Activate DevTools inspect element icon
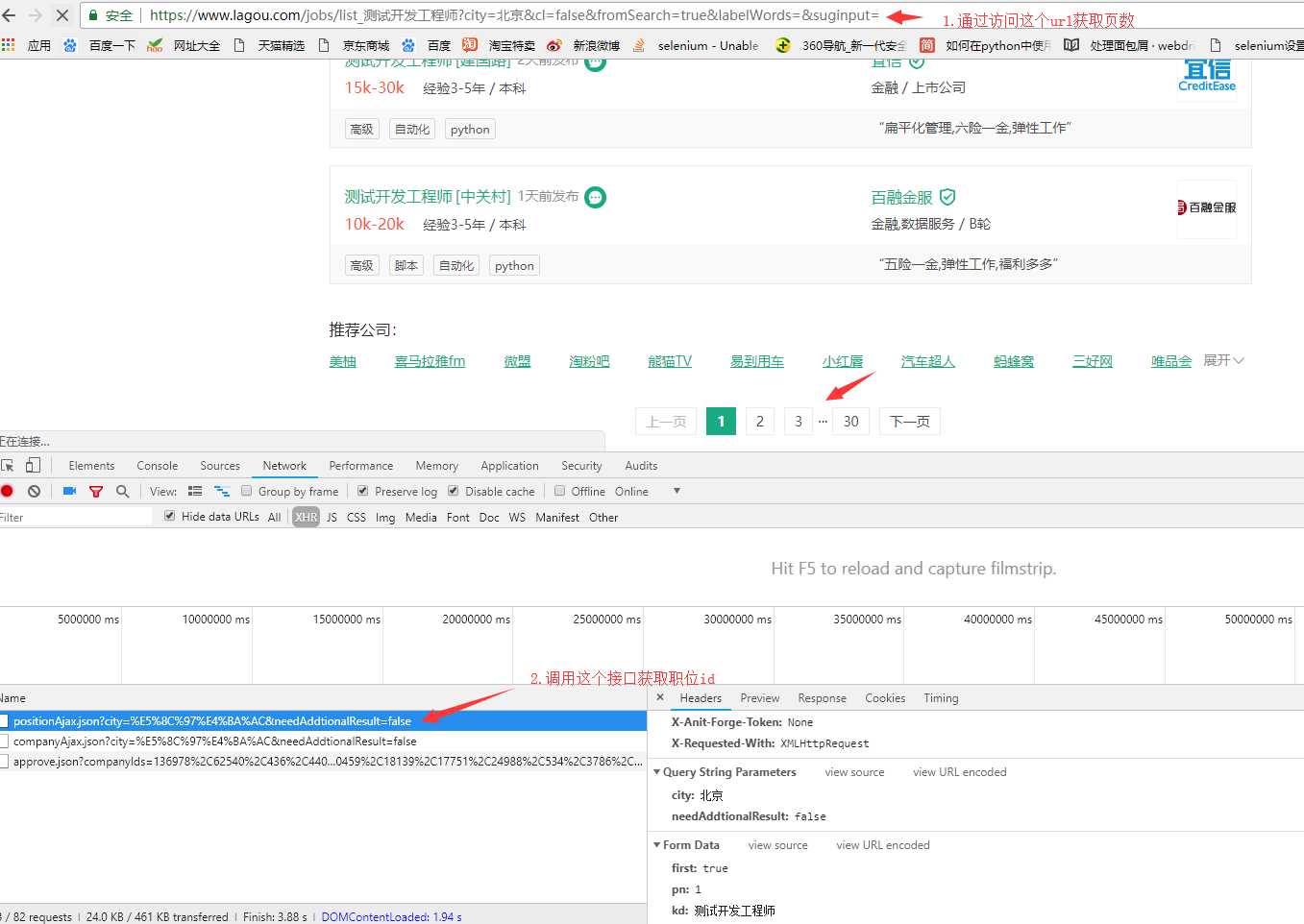The width and height of the screenshot is (1304, 924). [x=8, y=465]
